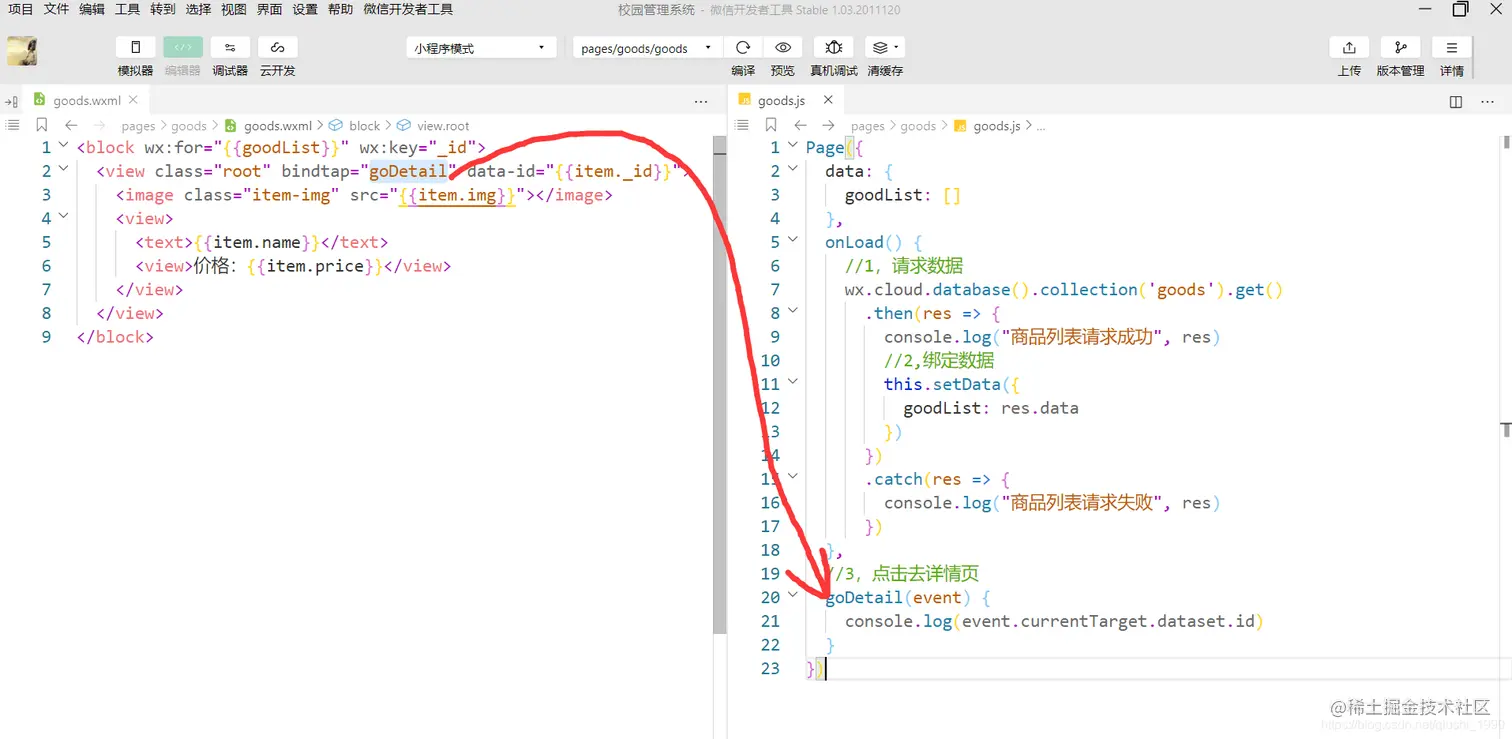The height and width of the screenshot is (739, 1512).
Task: Open the 微信开发者工具 menu
Action: 408,9
